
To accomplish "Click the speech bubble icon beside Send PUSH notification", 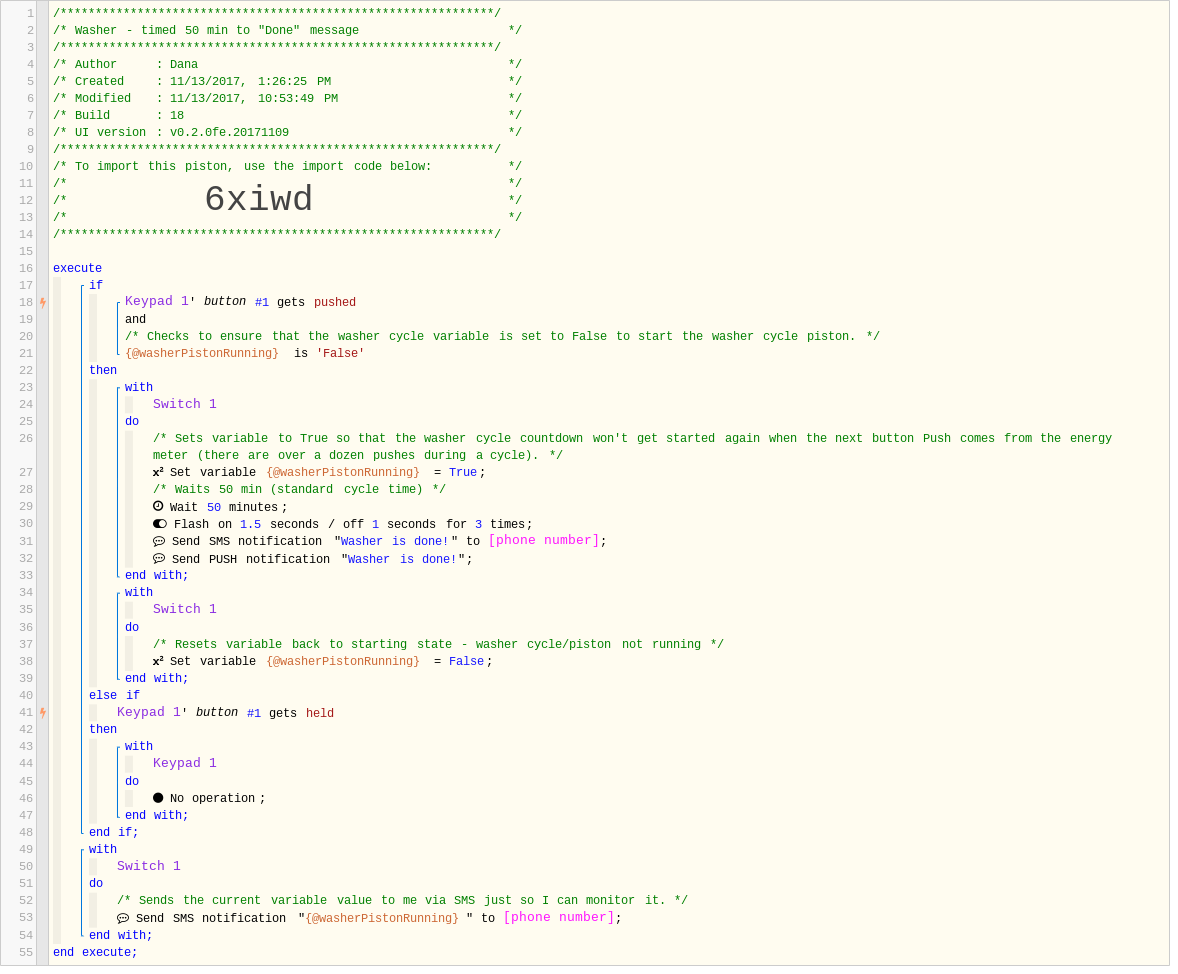I will point(159,559).
